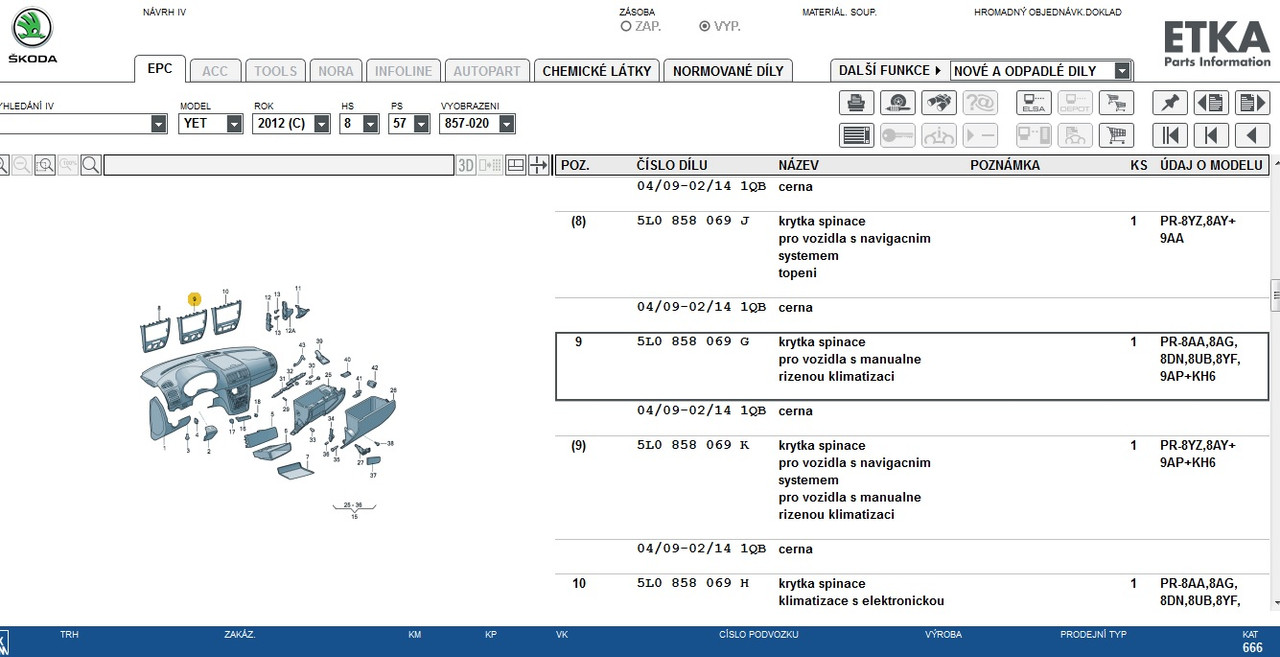Click the printer icon in toolbar
The image size is (1280, 657).
click(856, 103)
